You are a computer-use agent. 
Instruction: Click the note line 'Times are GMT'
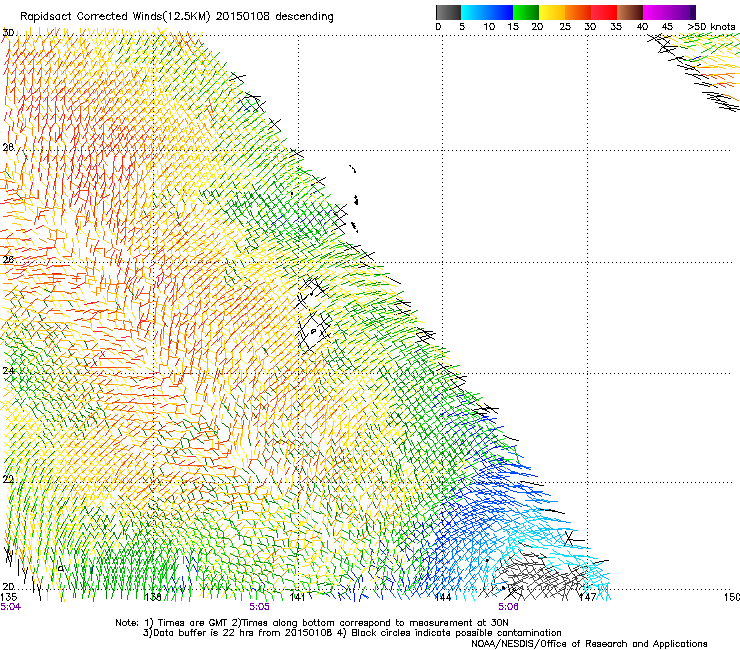192,623
